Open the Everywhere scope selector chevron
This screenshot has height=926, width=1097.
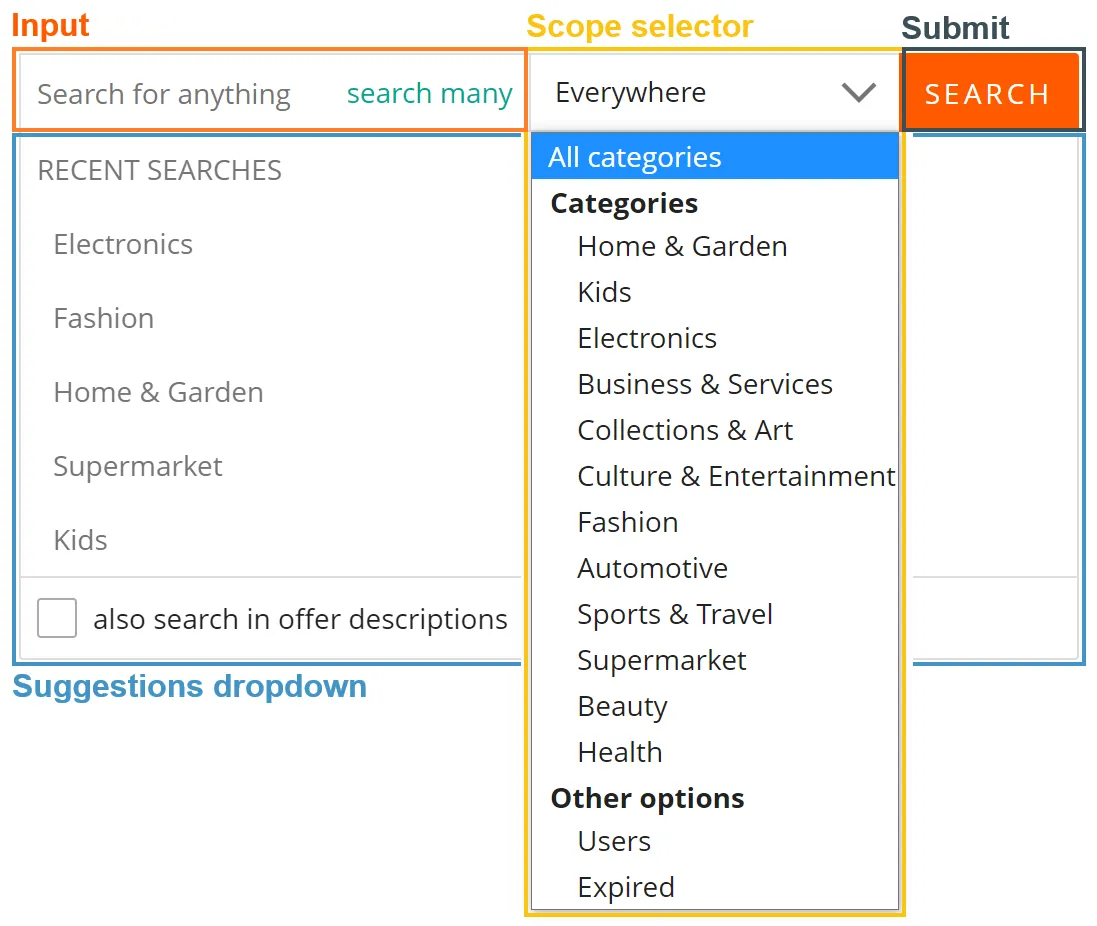pos(858,92)
